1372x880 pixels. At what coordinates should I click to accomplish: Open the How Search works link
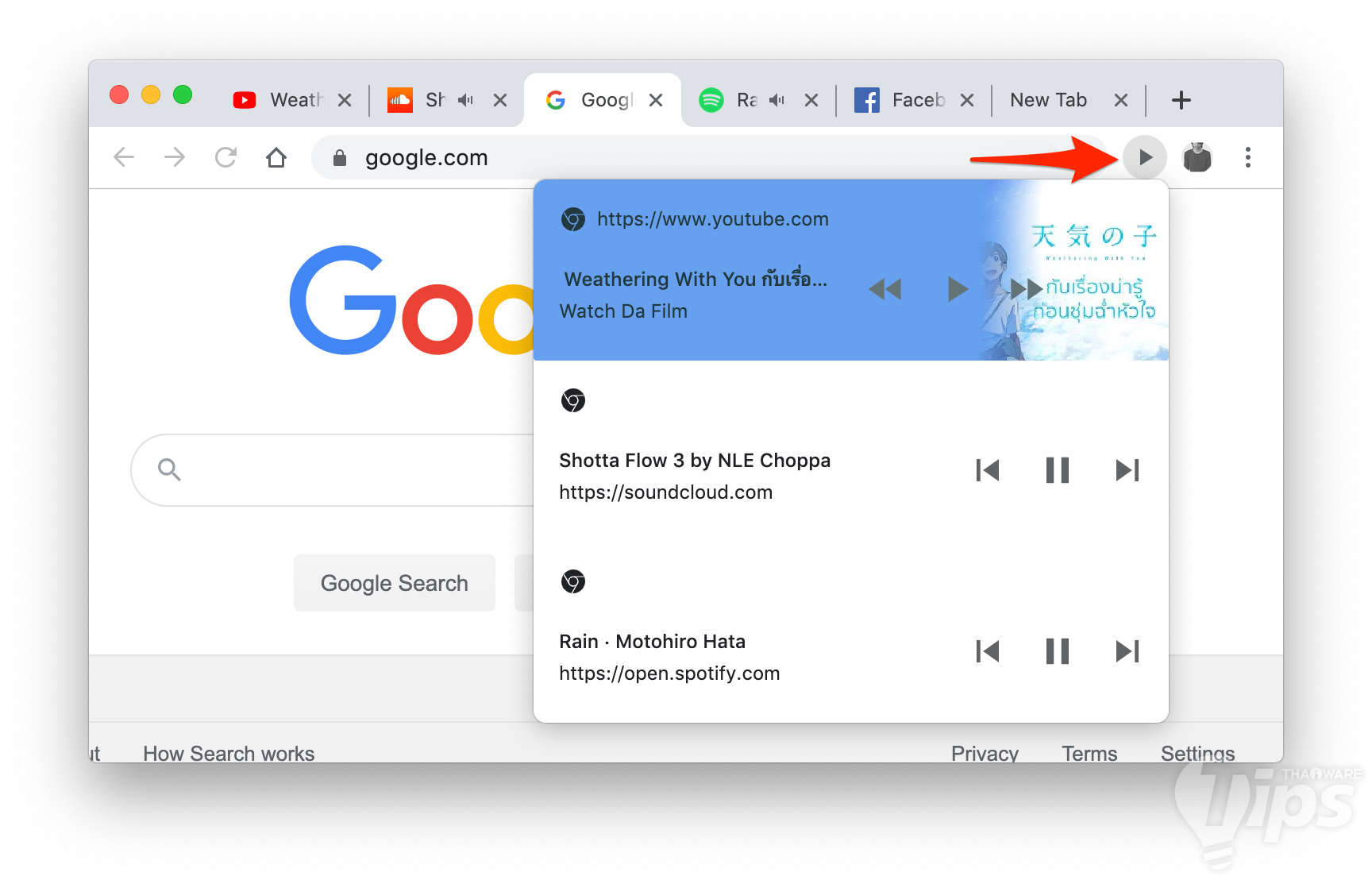[229, 753]
